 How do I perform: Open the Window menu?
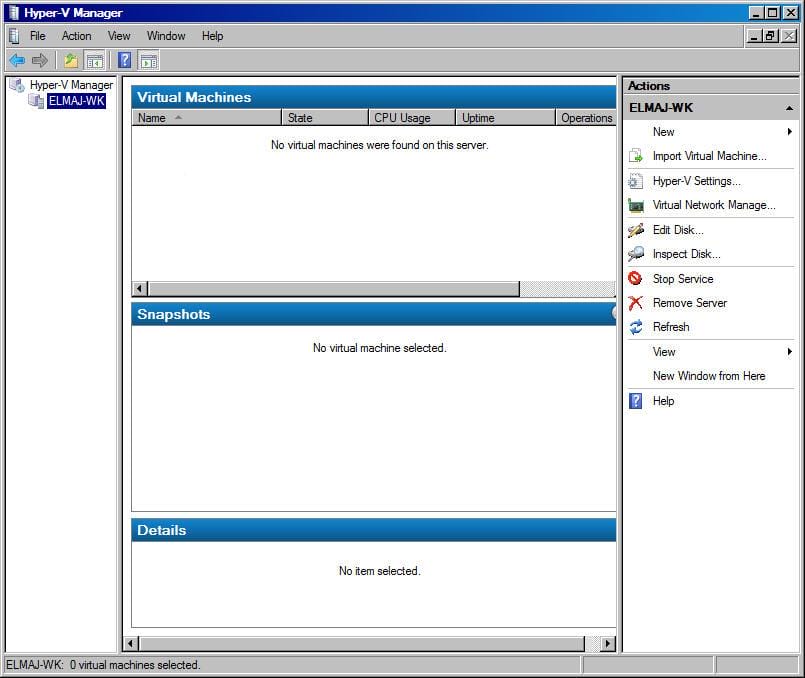166,36
